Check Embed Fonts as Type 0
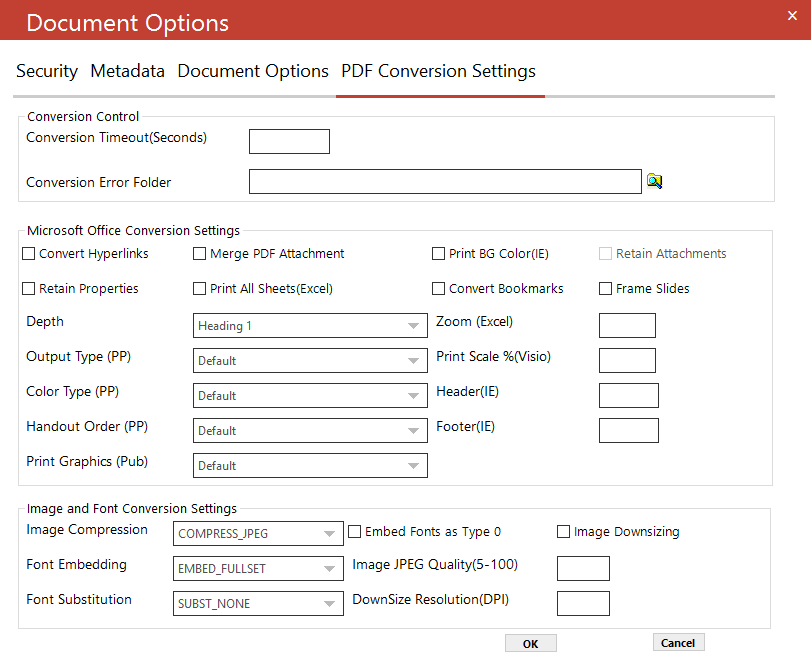 (355, 532)
